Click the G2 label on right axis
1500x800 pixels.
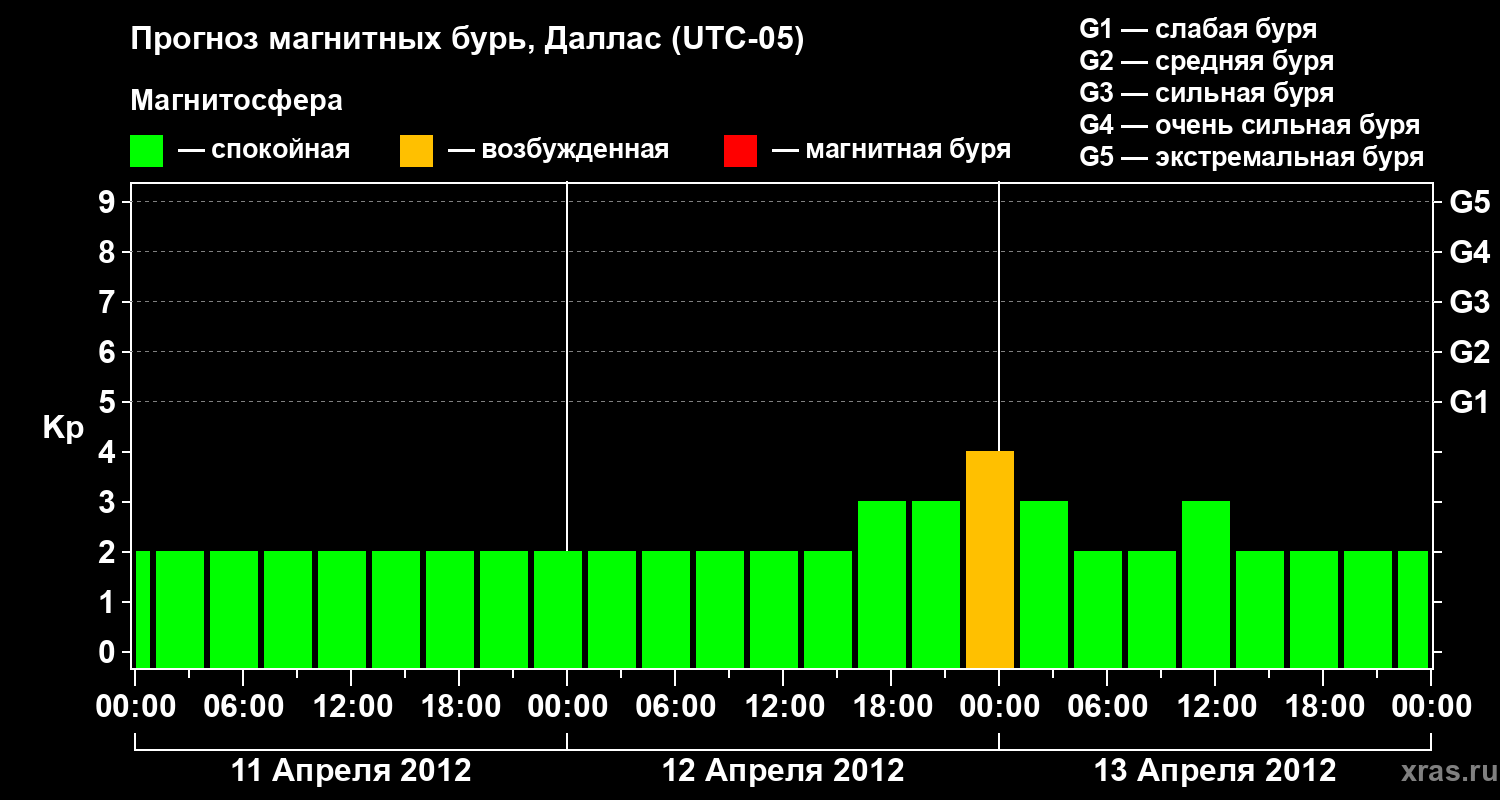[1470, 352]
